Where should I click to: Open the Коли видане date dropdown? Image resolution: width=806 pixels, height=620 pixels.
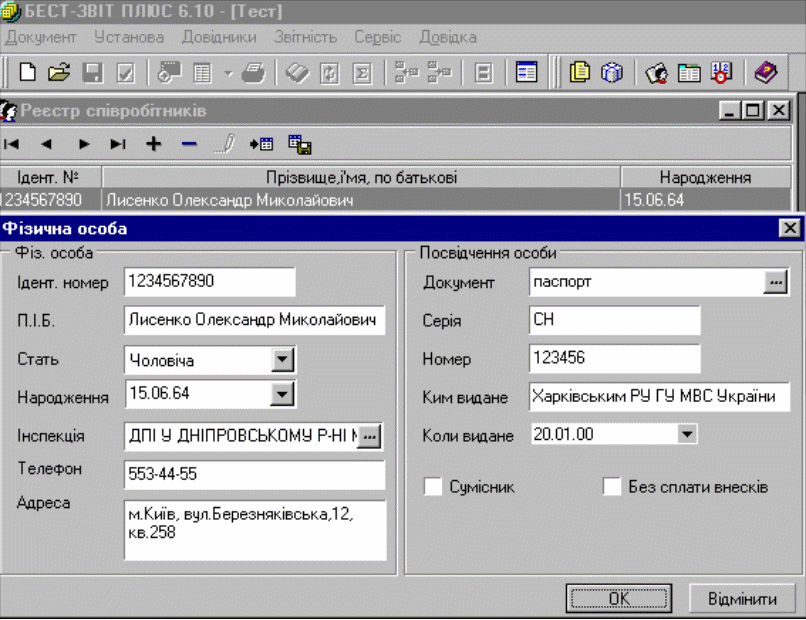[687, 435]
